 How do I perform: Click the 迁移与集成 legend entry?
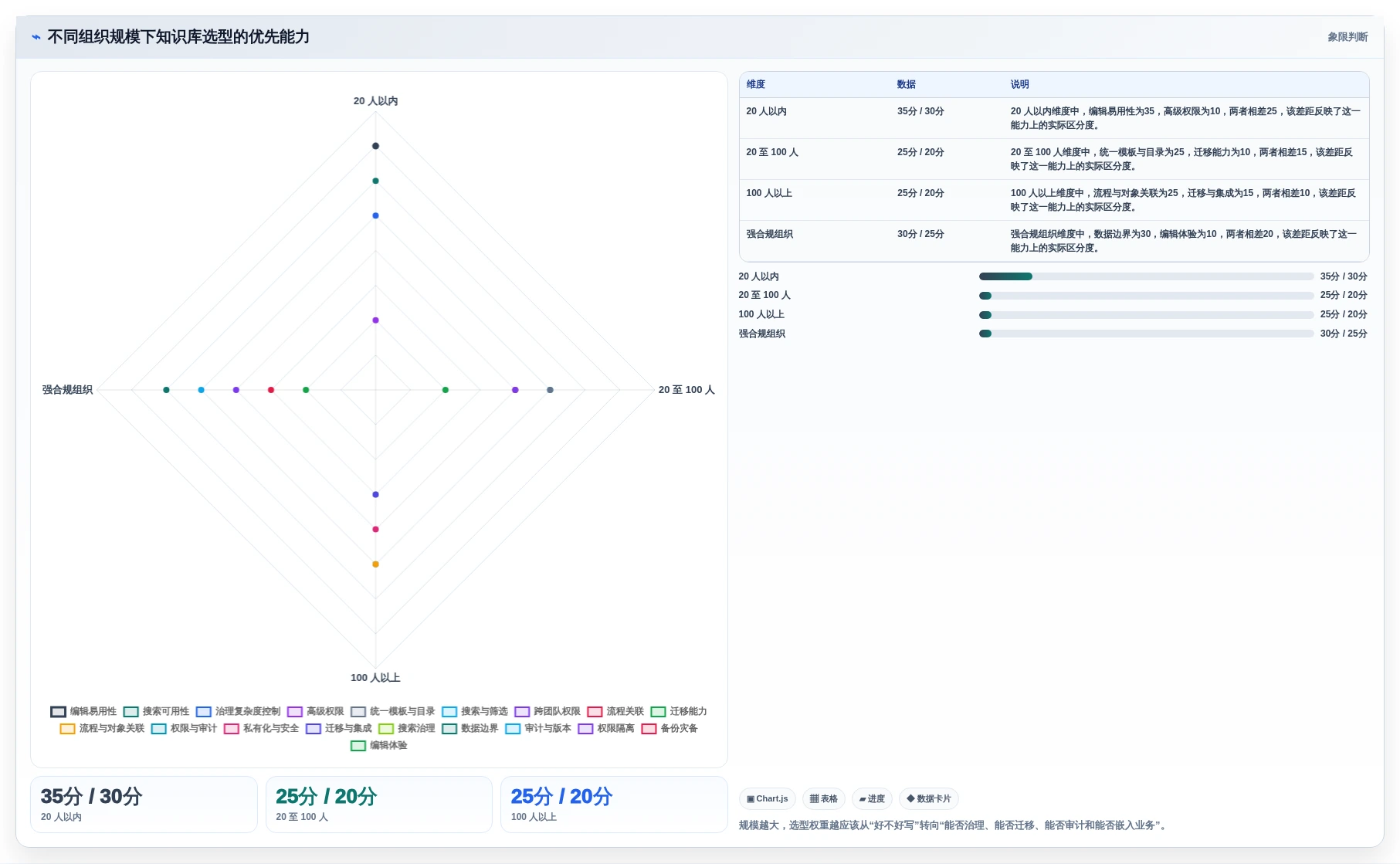coord(338,728)
